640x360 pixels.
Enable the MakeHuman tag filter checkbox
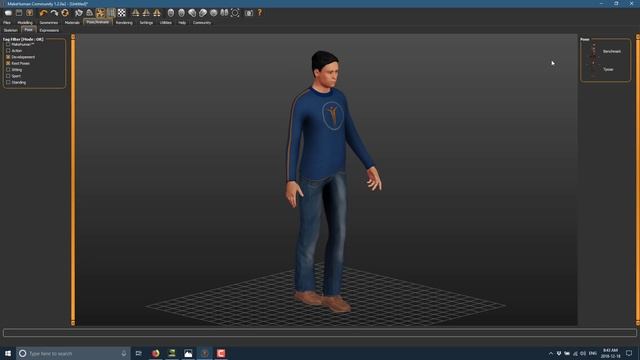8,44
